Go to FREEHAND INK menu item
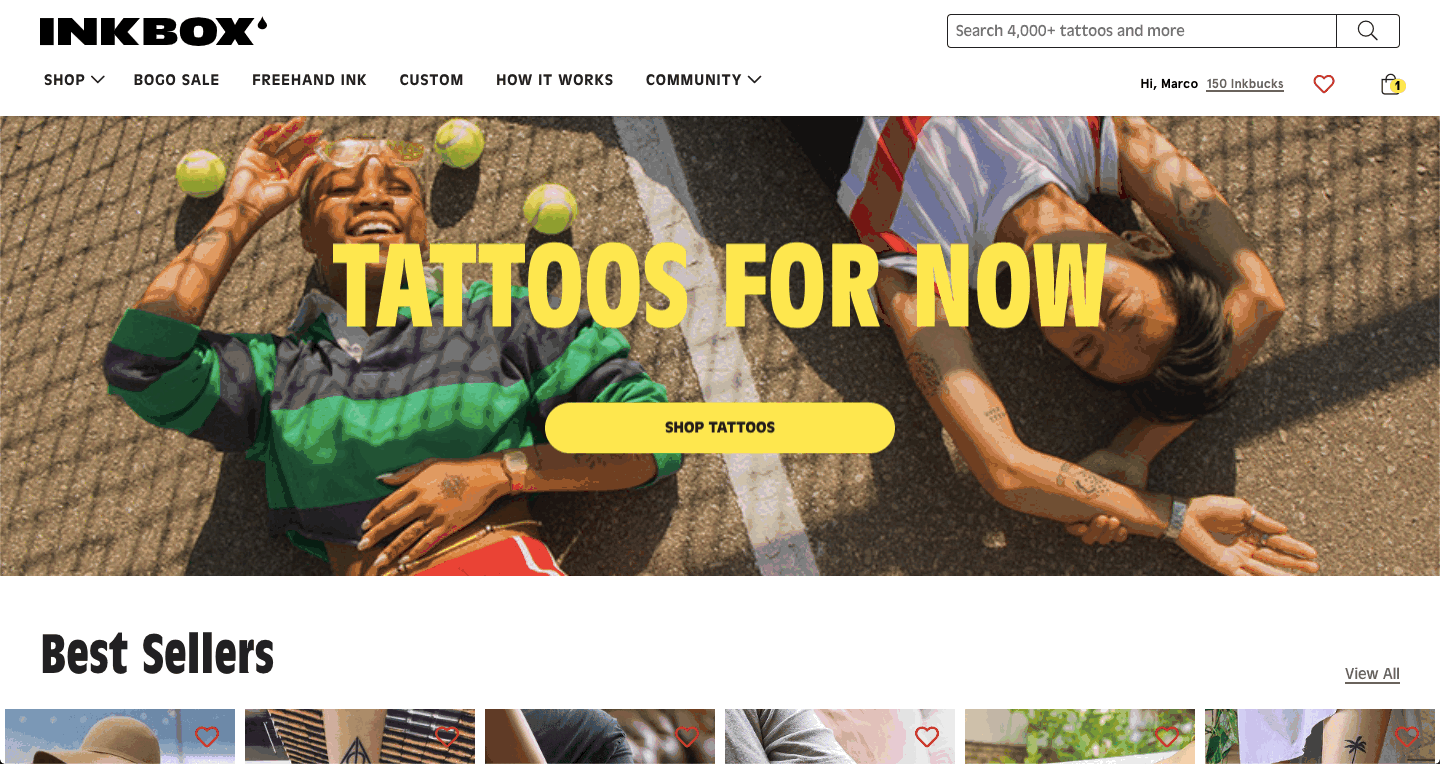Viewport: 1440px width, 764px height. [x=309, y=80]
